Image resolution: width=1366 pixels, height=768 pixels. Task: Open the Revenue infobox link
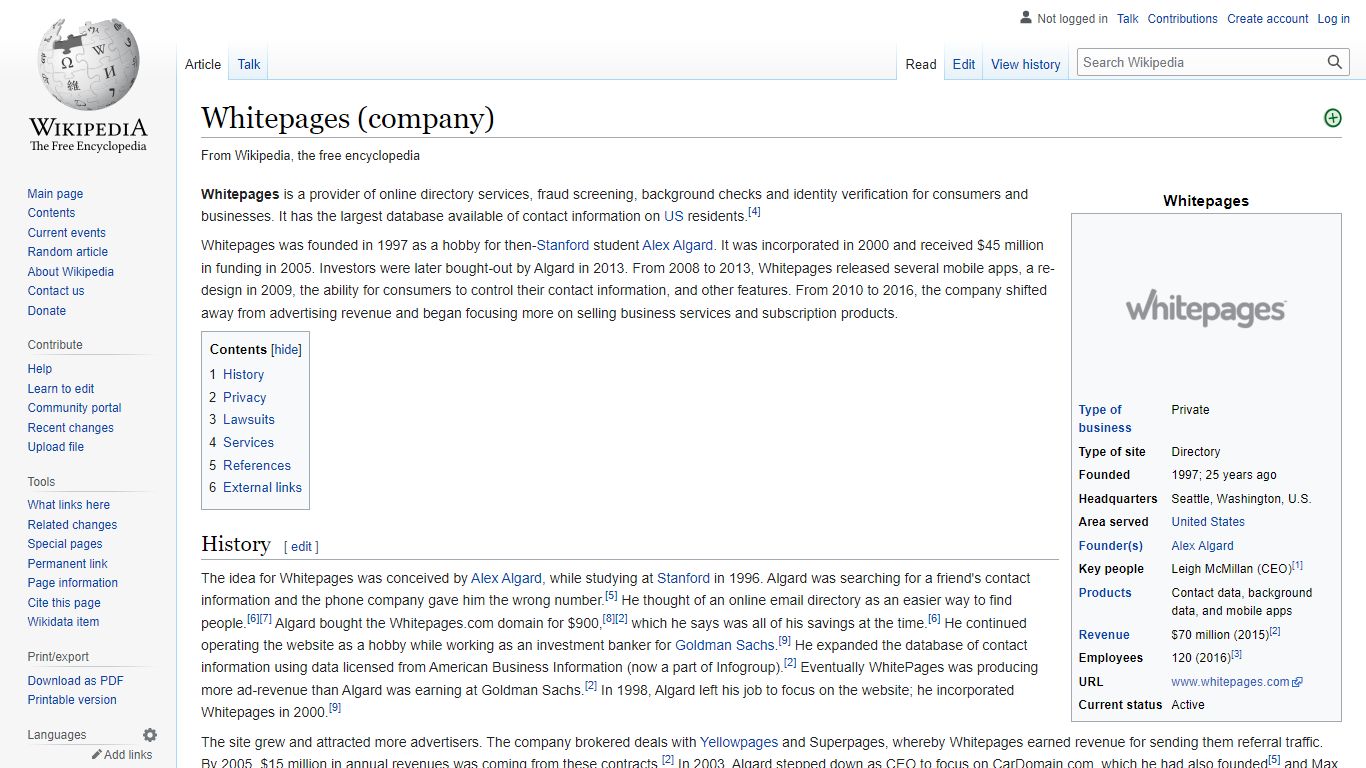tap(1104, 635)
